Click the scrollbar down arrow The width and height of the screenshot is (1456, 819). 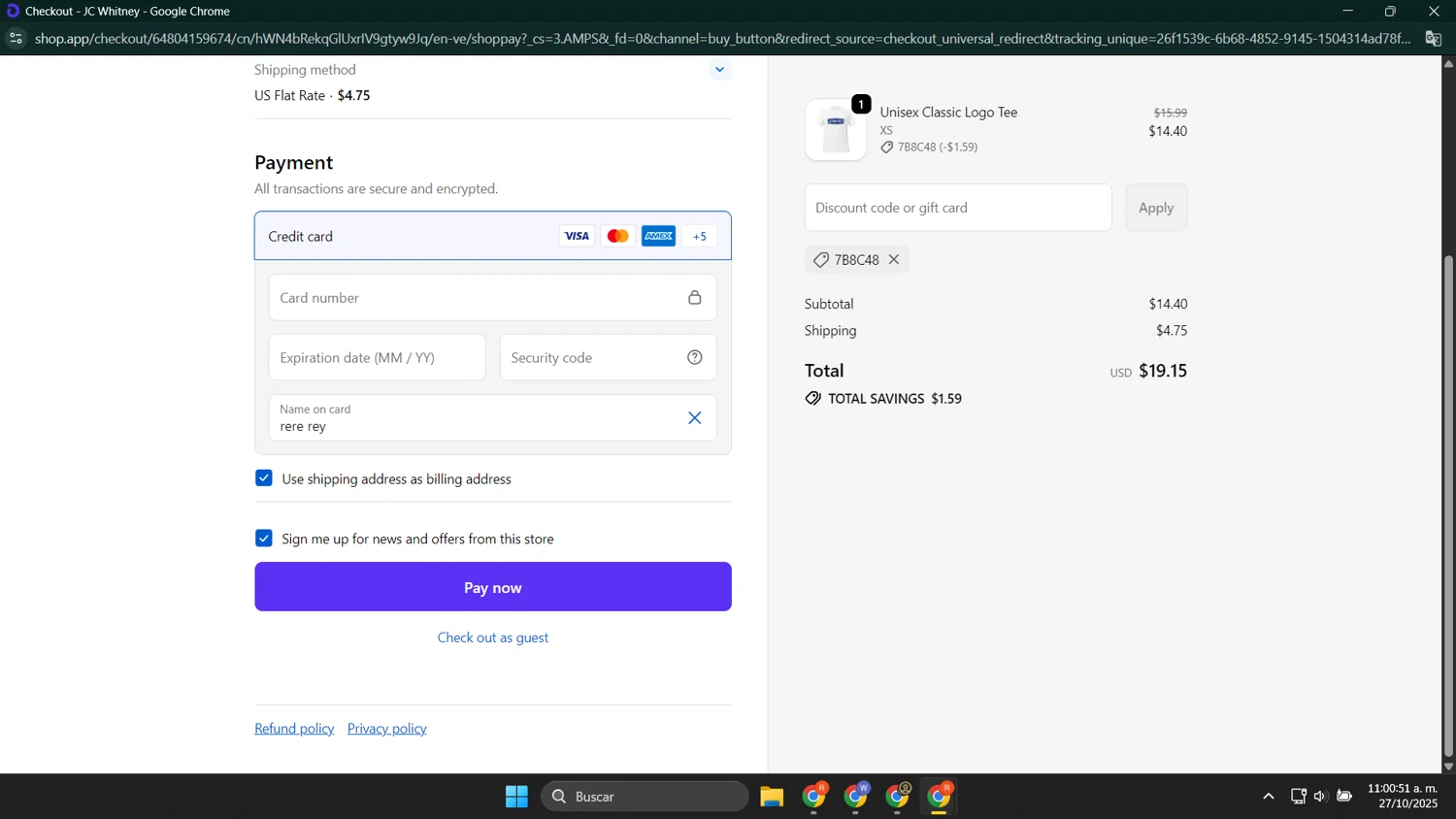(x=1448, y=767)
